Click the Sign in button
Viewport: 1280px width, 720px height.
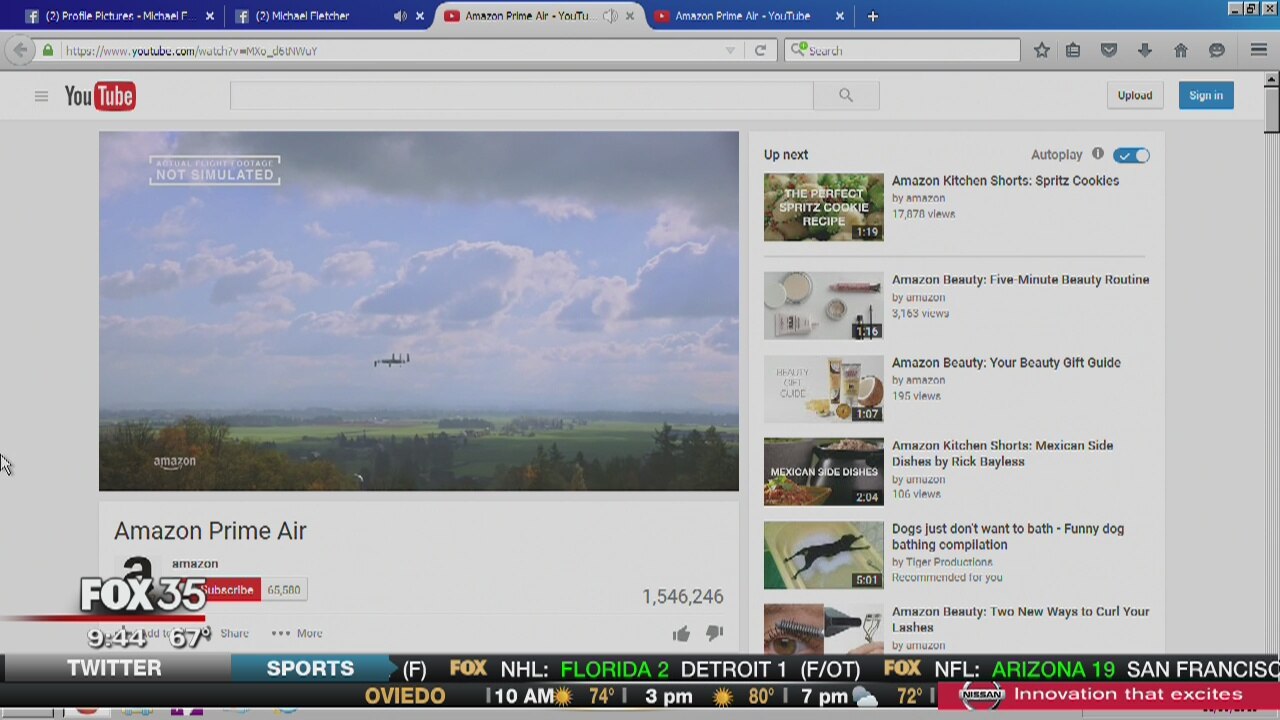[x=1205, y=96]
